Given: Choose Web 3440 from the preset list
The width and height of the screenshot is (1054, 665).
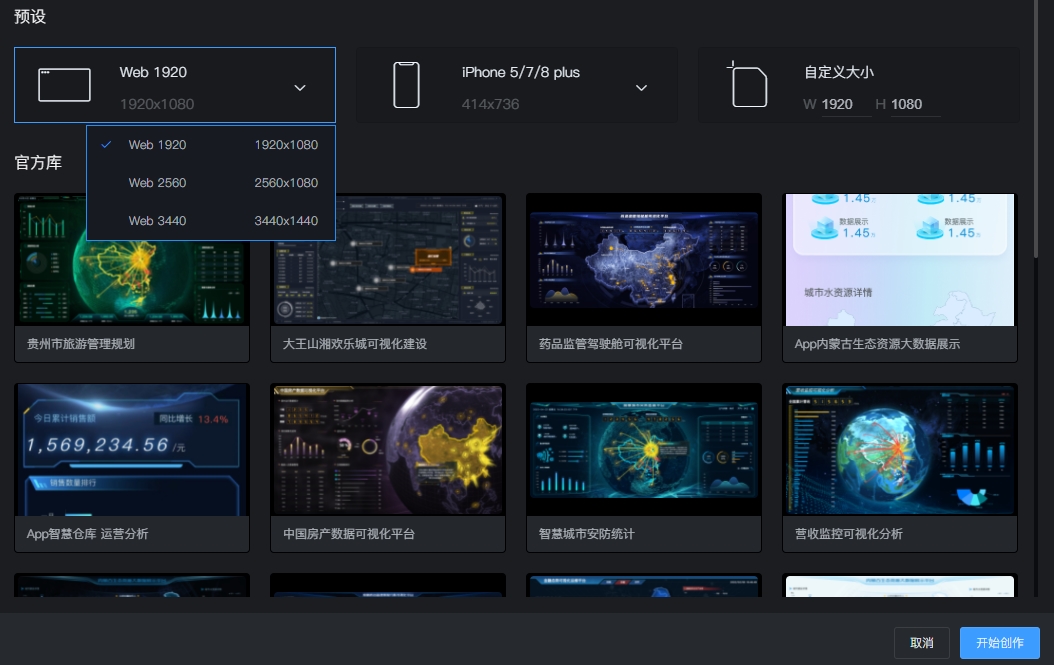Looking at the screenshot, I should 211,221.
